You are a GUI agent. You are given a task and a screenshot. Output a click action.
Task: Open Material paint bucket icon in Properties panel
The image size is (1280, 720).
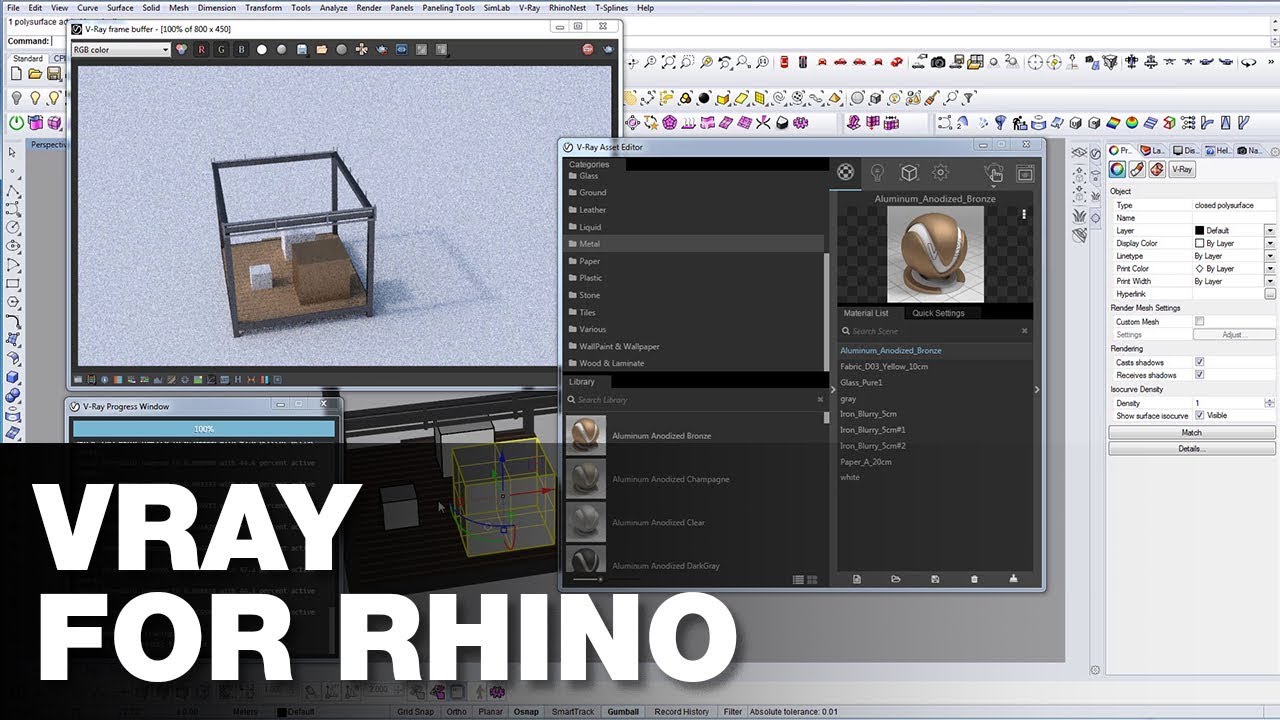click(1137, 170)
